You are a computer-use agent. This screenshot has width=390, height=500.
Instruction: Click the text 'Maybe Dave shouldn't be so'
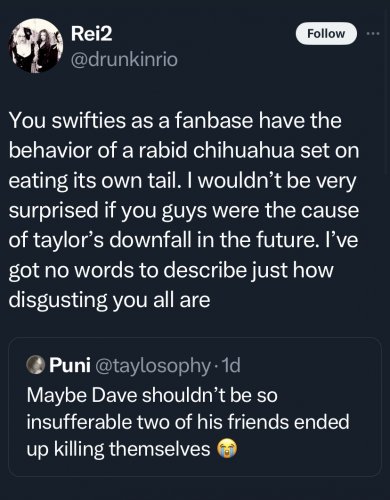coord(152,395)
